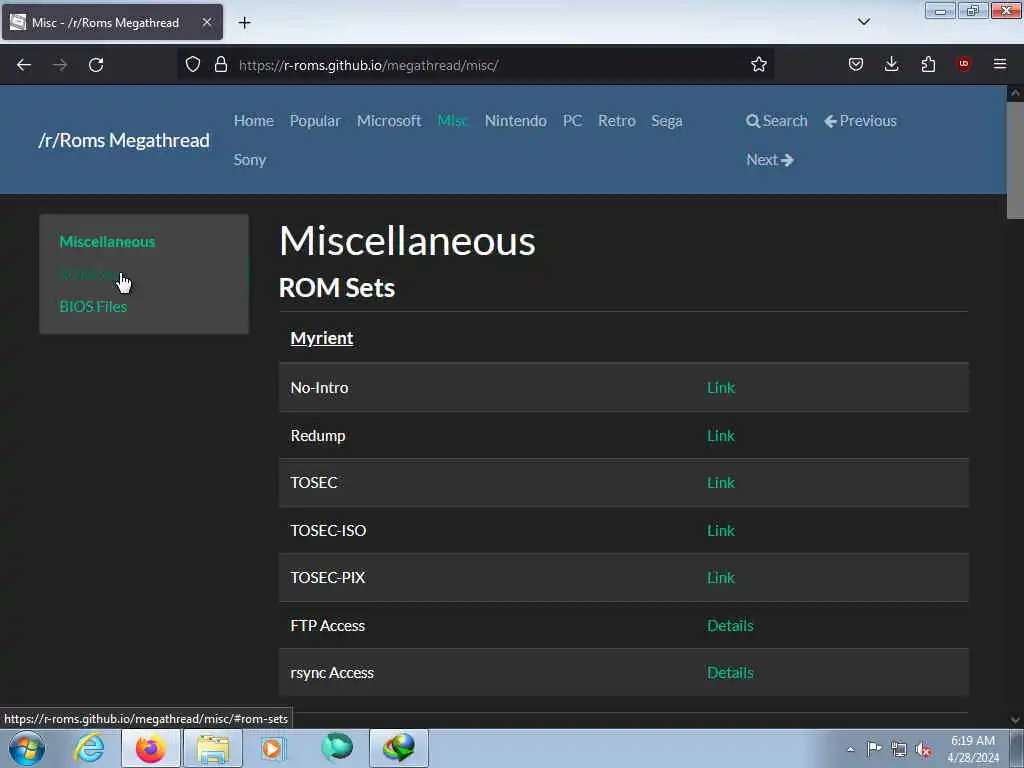Open the Sony nav item
This screenshot has height=768, width=1024.
(249, 160)
